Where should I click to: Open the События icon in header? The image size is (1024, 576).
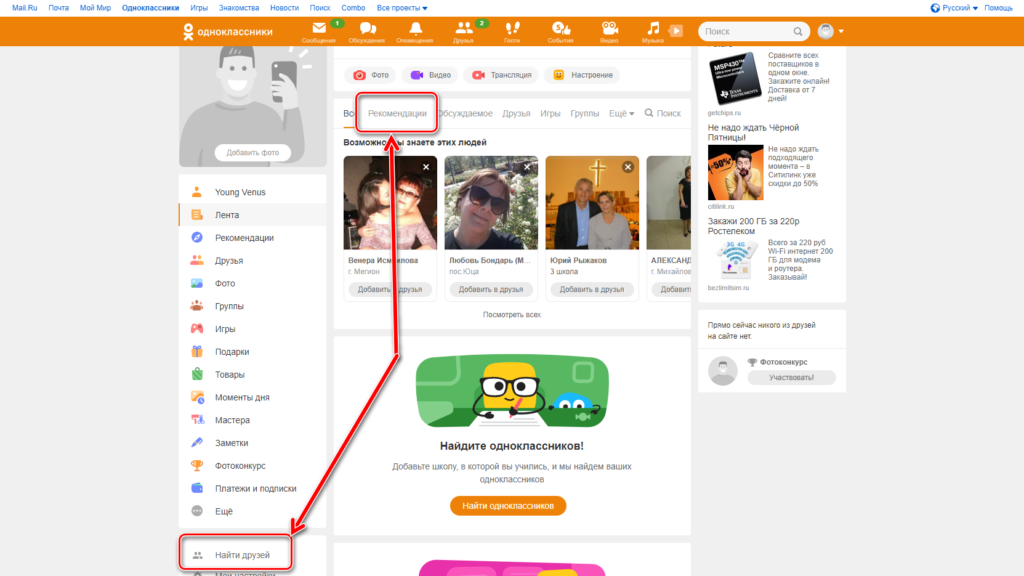(561, 29)
